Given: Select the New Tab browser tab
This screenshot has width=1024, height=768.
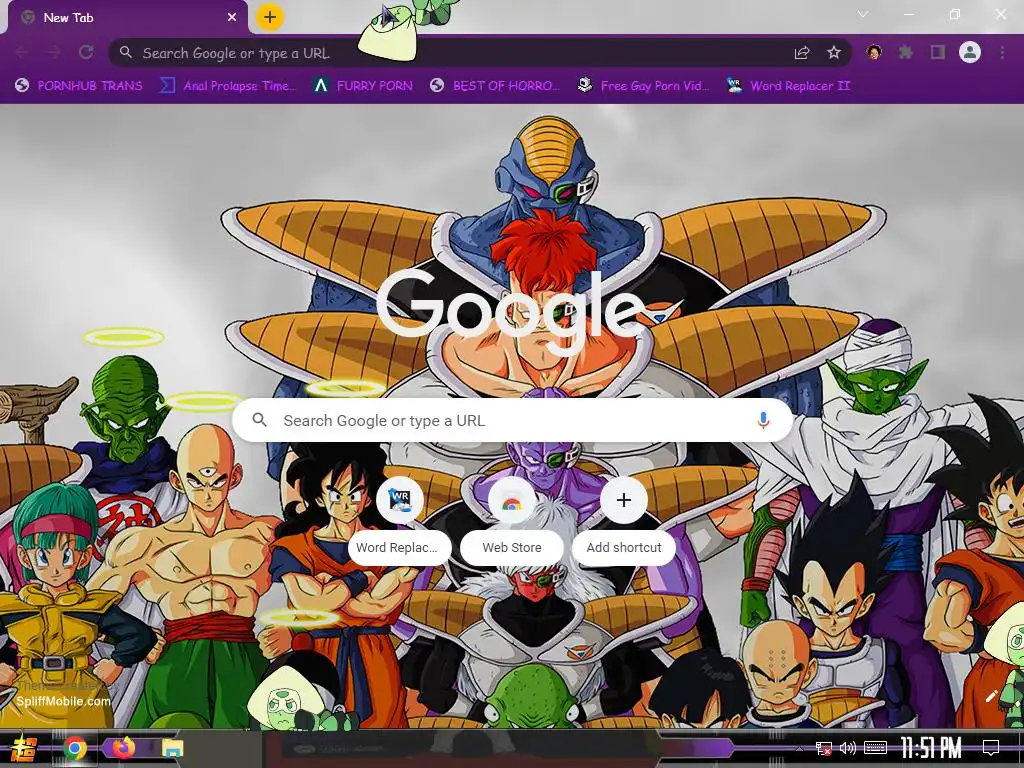Looking at the screenshot, I should (x=127, y=18).
